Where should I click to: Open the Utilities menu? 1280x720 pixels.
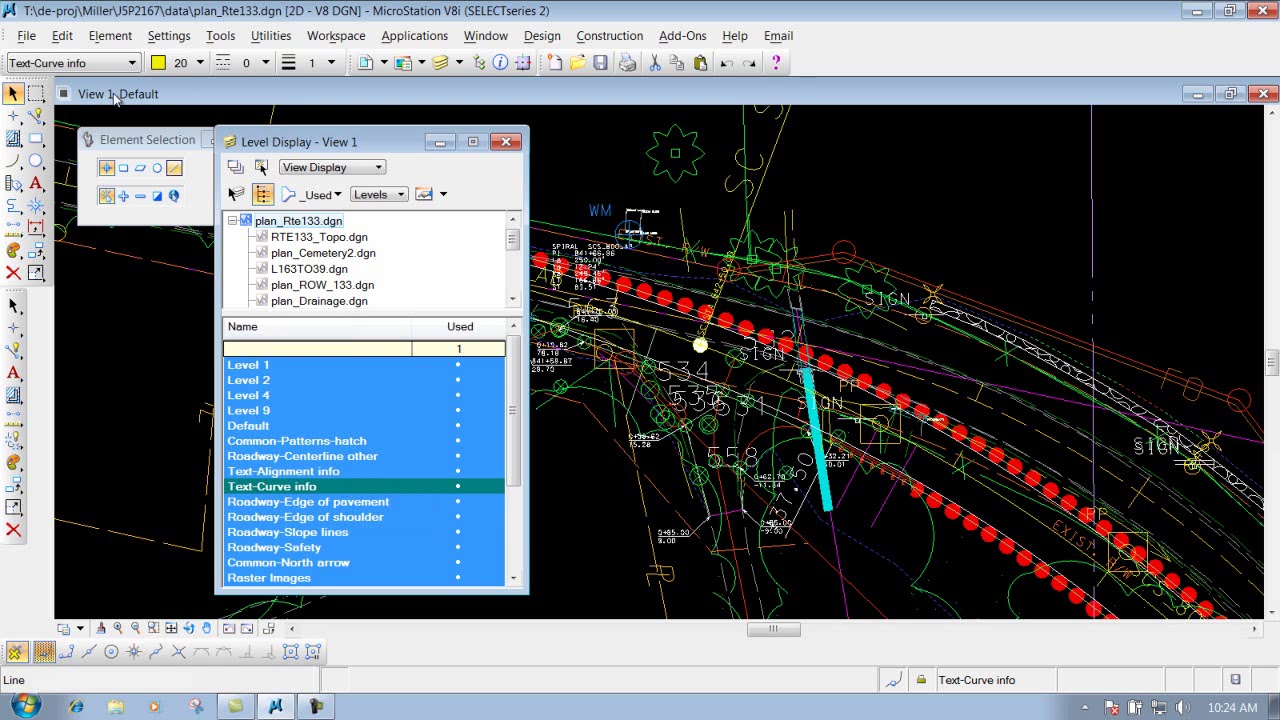[x=271, y=36]
